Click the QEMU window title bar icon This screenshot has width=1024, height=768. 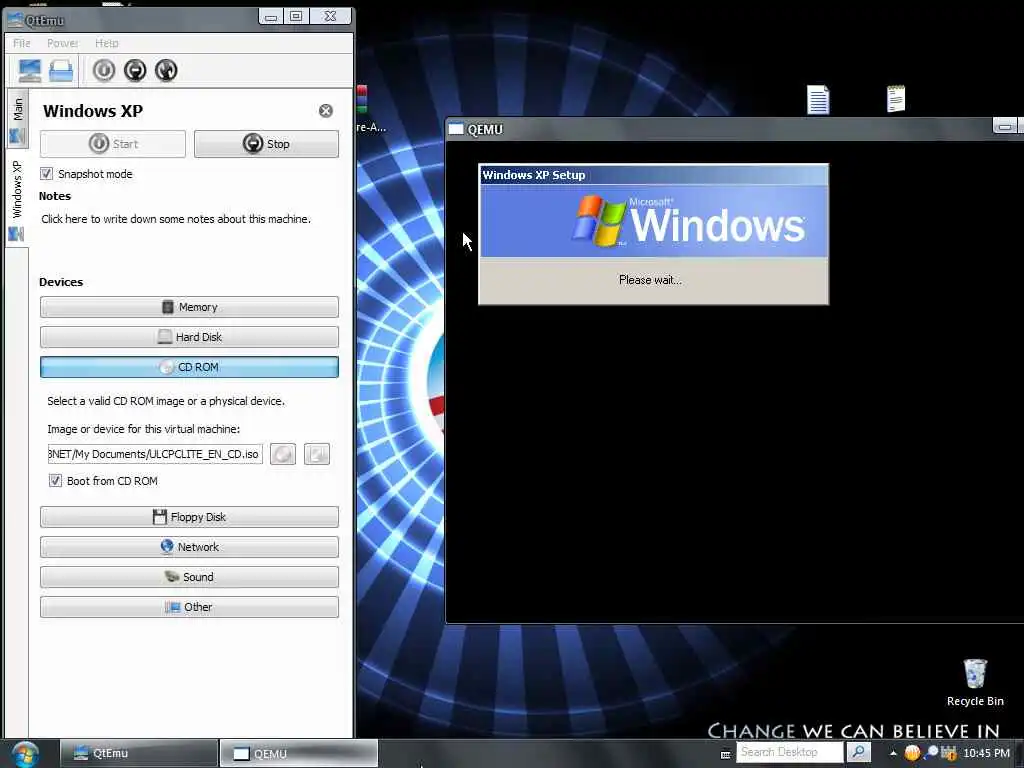pyautogui.click(x=456, y=129)
